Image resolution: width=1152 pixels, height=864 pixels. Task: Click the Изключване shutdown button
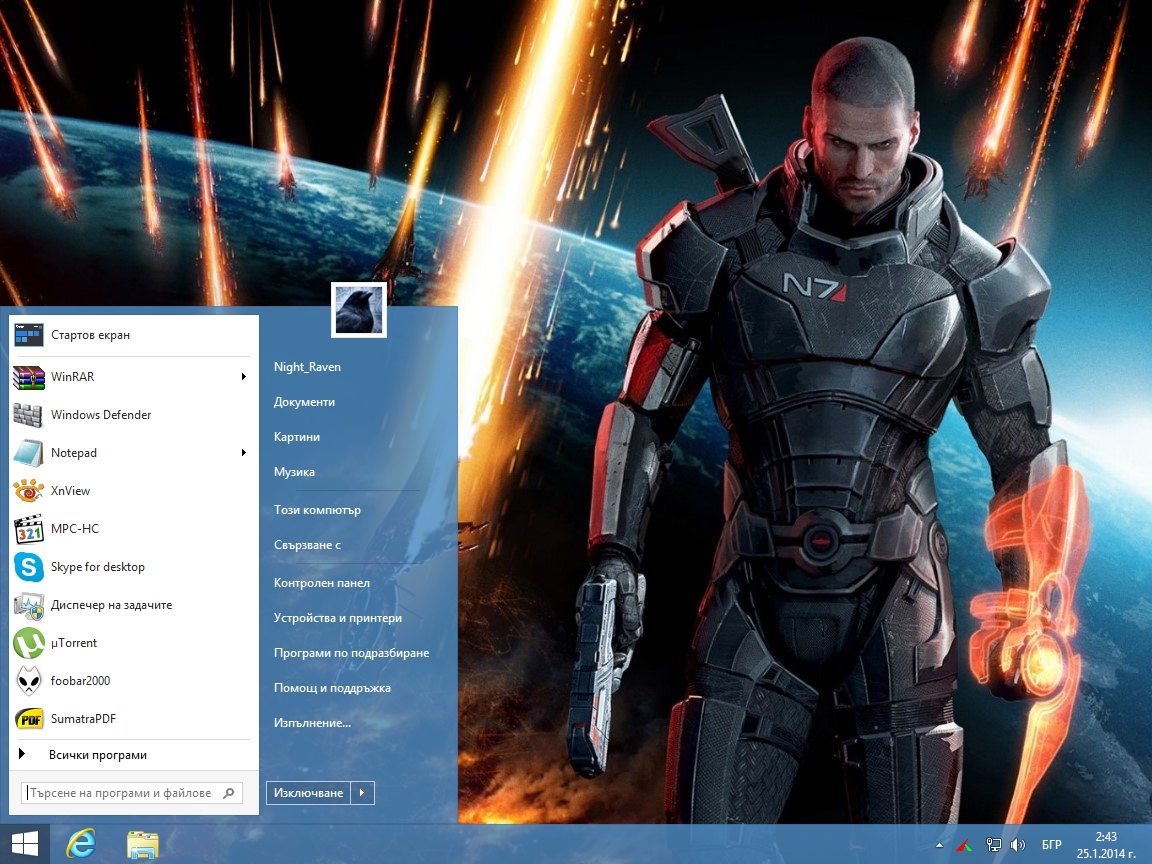click(309, 793)
